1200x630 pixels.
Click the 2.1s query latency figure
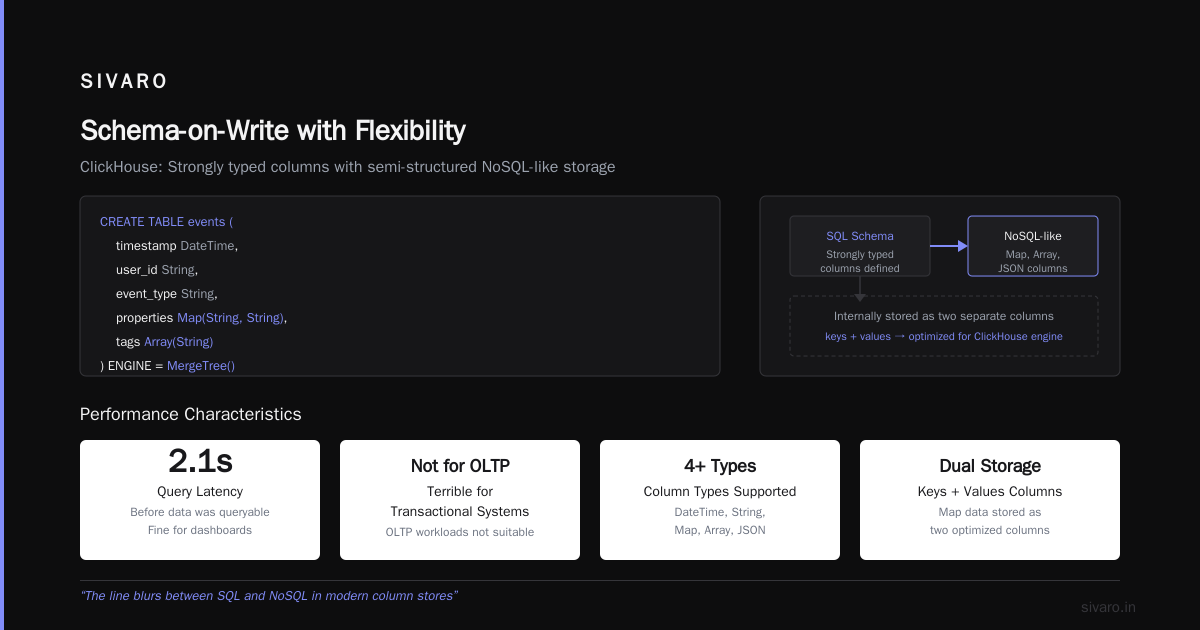click(x=200, y=461)
